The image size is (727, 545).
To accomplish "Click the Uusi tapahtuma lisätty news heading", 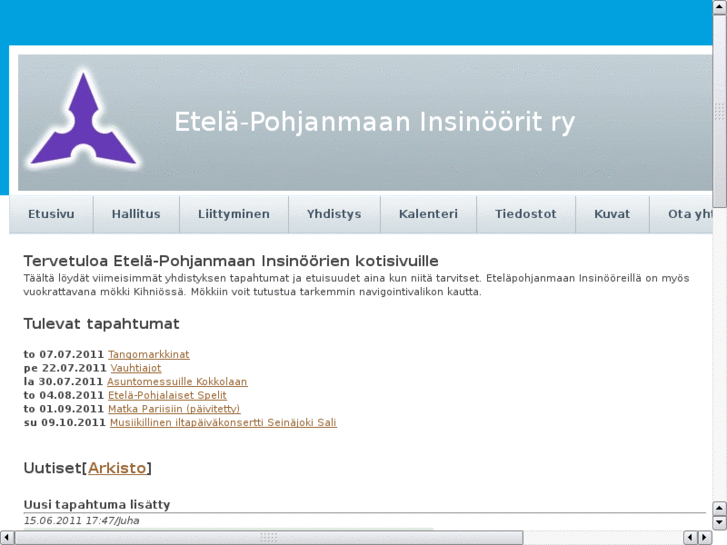I will coord(97,505).
